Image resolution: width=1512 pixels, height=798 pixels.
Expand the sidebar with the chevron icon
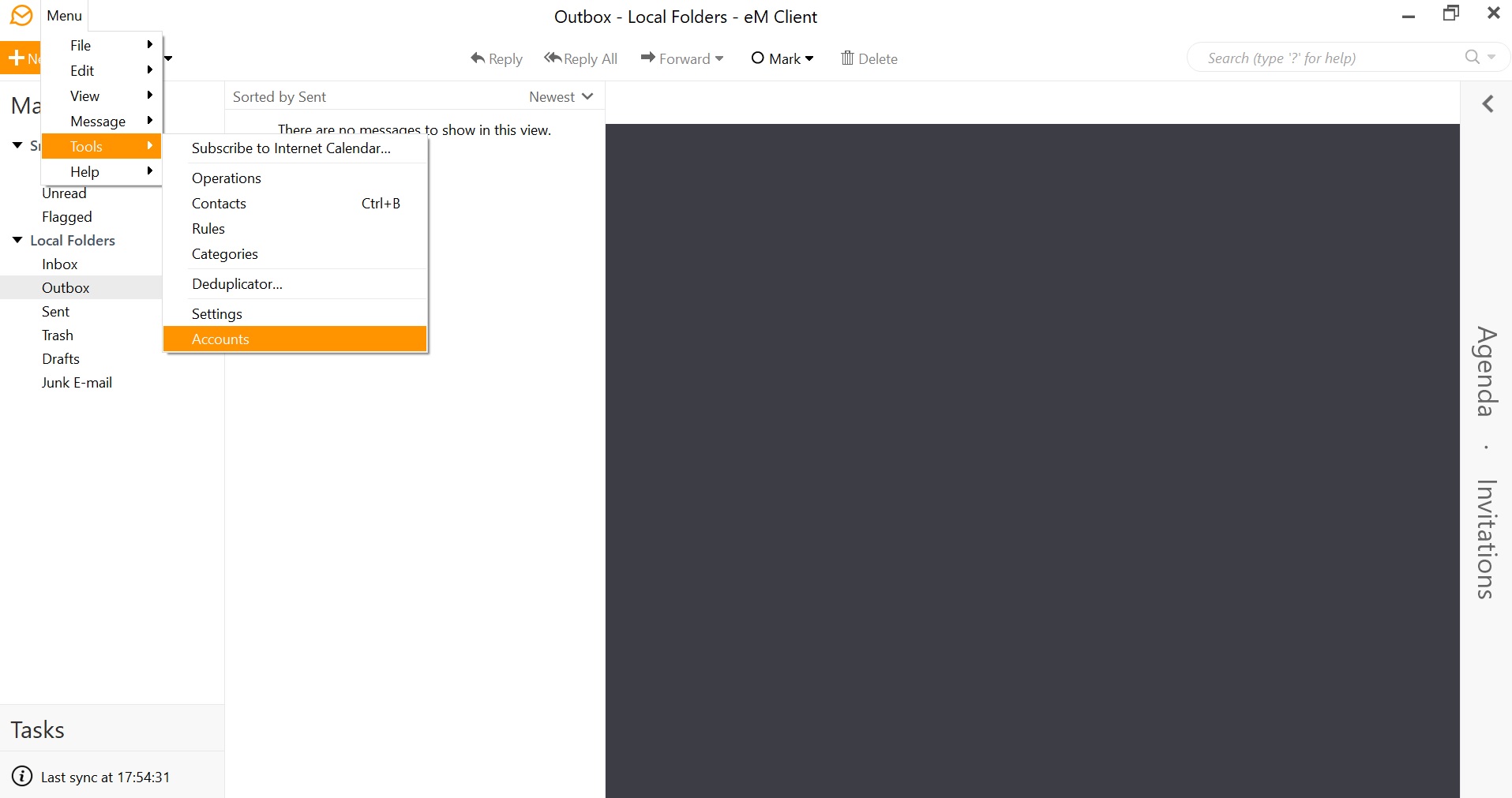[x=1488, y=104]
